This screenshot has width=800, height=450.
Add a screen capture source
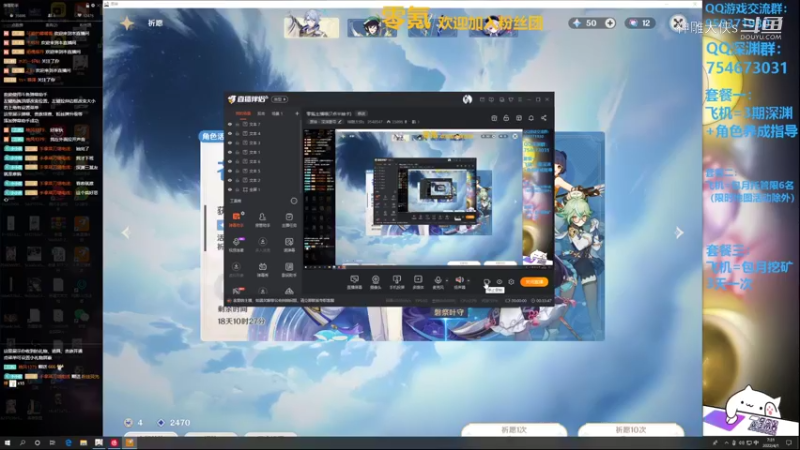point(355,282)
